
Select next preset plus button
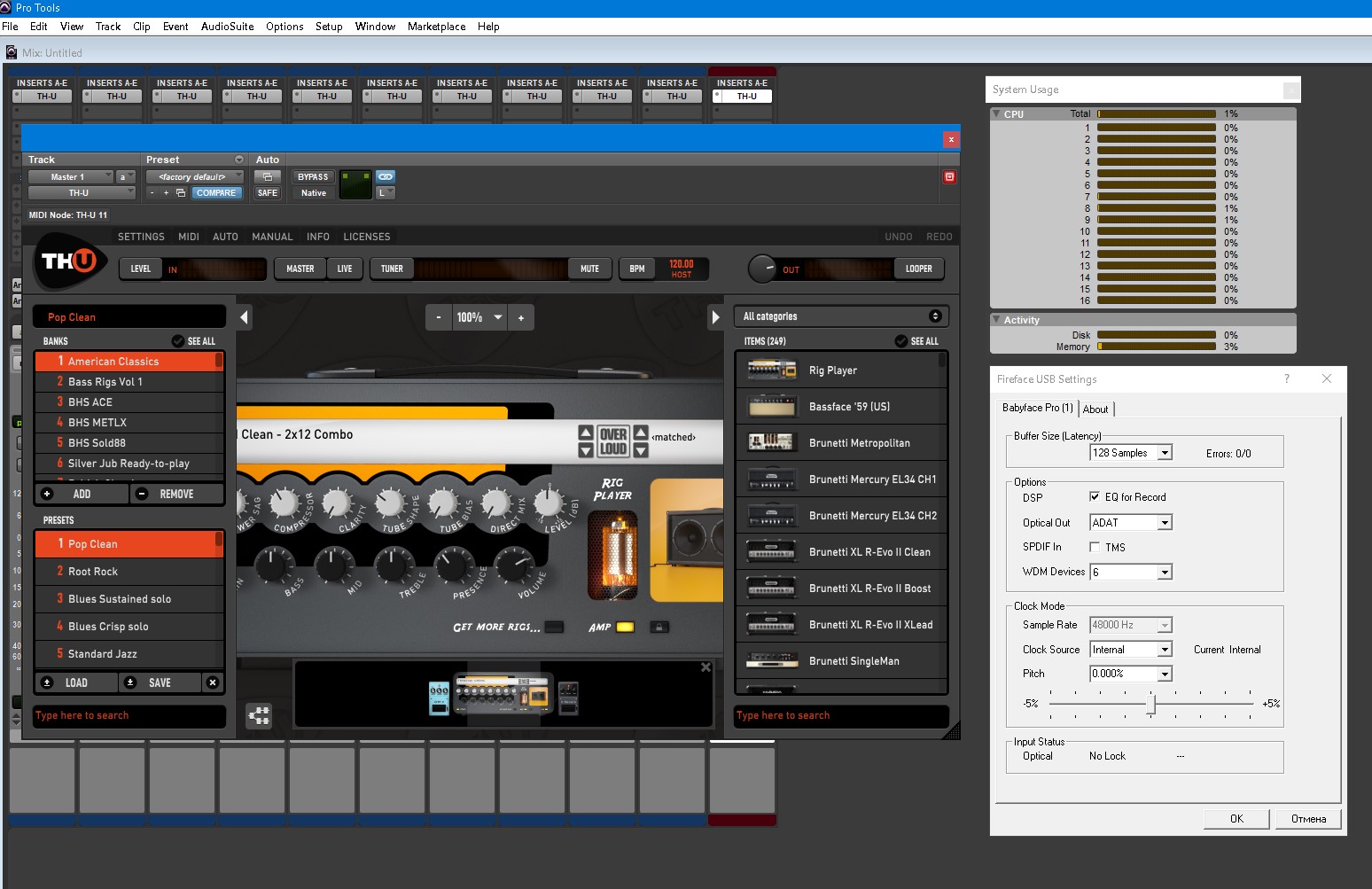[166, 192]
